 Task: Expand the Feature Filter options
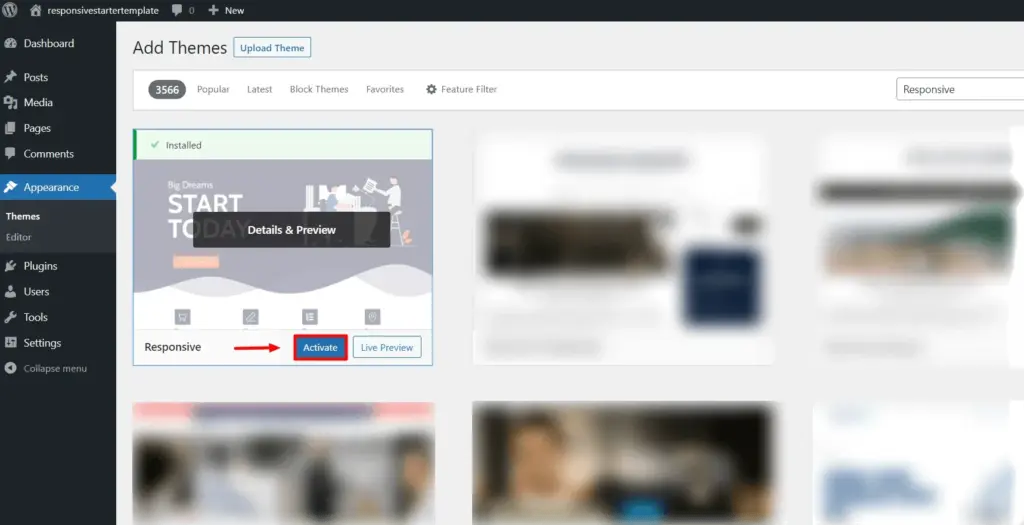point(461,90)
